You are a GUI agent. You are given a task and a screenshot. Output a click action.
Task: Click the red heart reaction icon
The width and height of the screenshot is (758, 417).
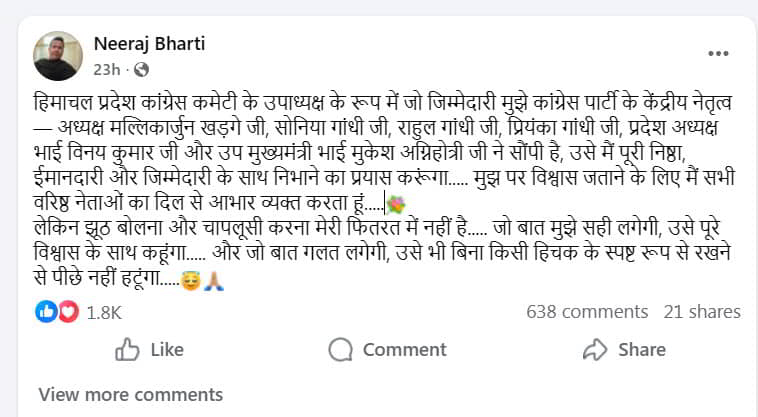[x=67, y=312]
